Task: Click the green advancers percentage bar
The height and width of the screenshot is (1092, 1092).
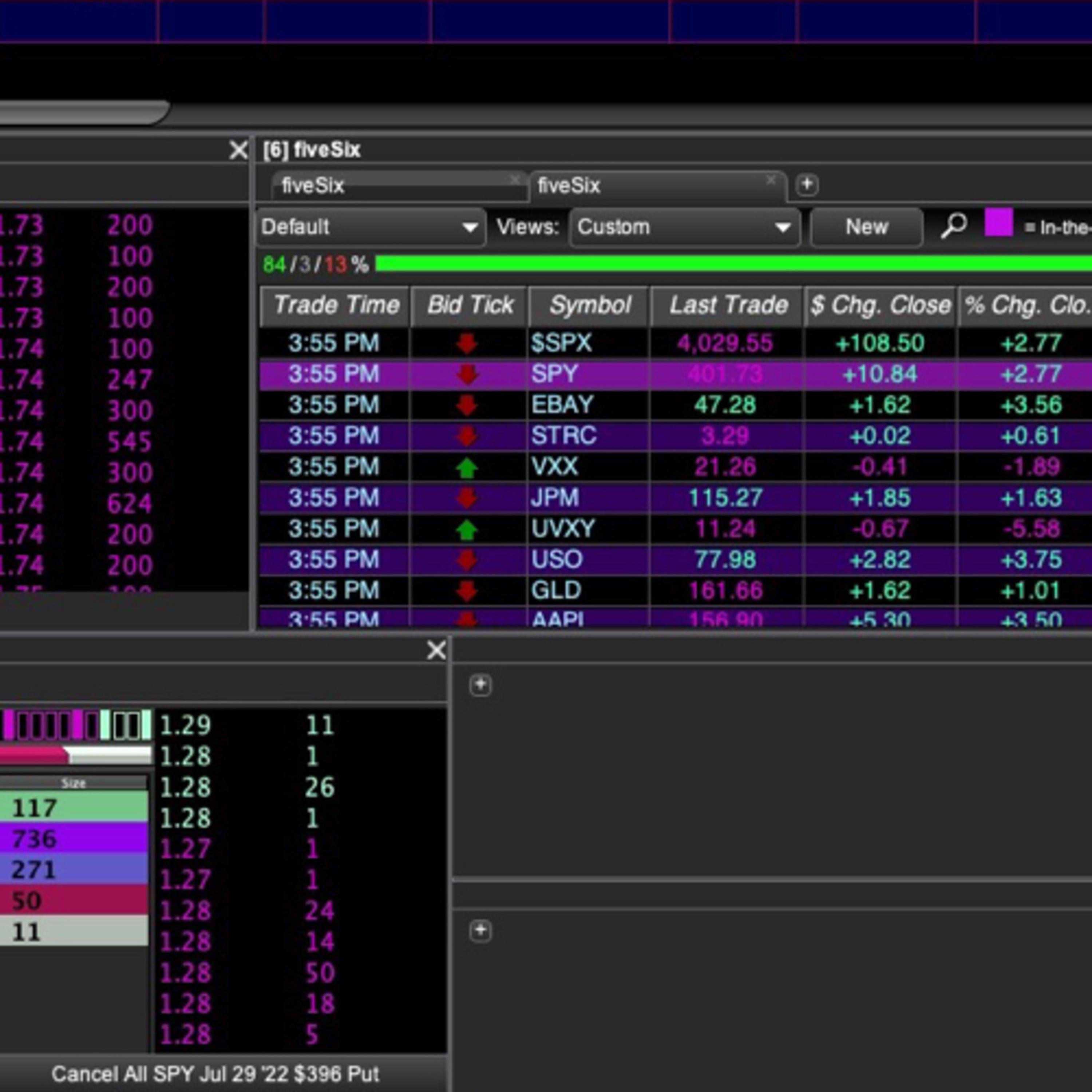Action: (734, 264)
